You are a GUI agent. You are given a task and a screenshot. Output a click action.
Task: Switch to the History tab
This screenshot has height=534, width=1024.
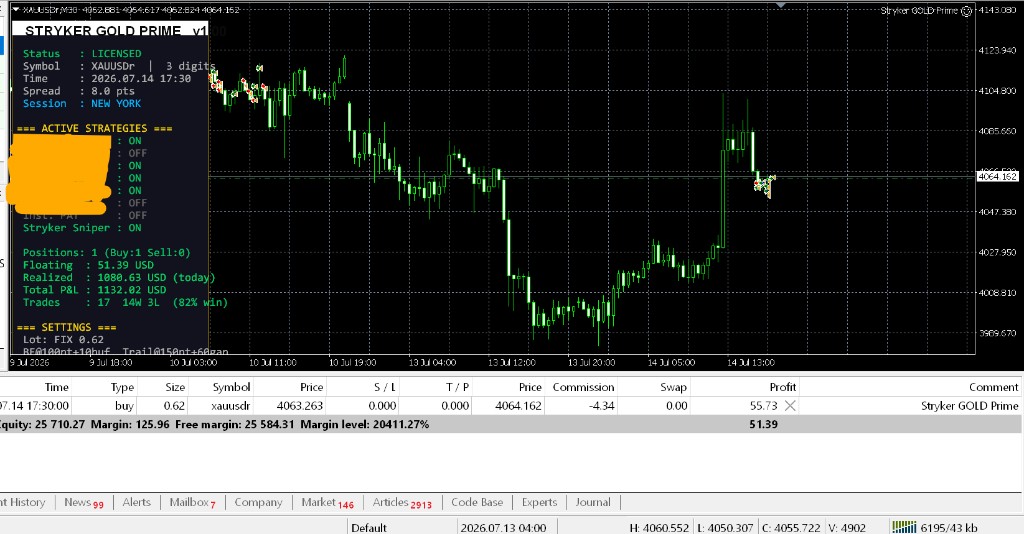pyautogui.click(x=23, y=502)
